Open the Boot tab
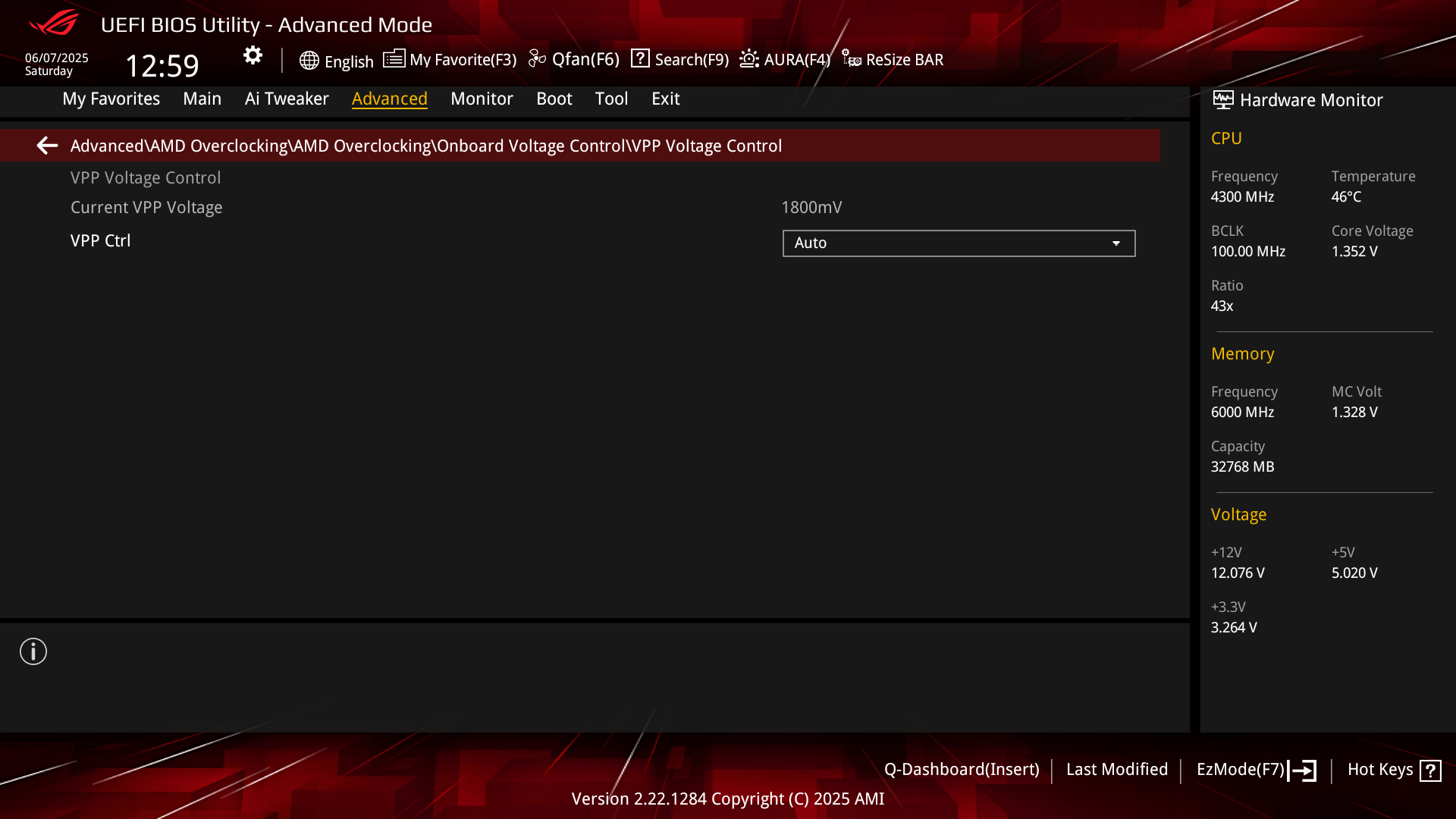 coord(554,99)
